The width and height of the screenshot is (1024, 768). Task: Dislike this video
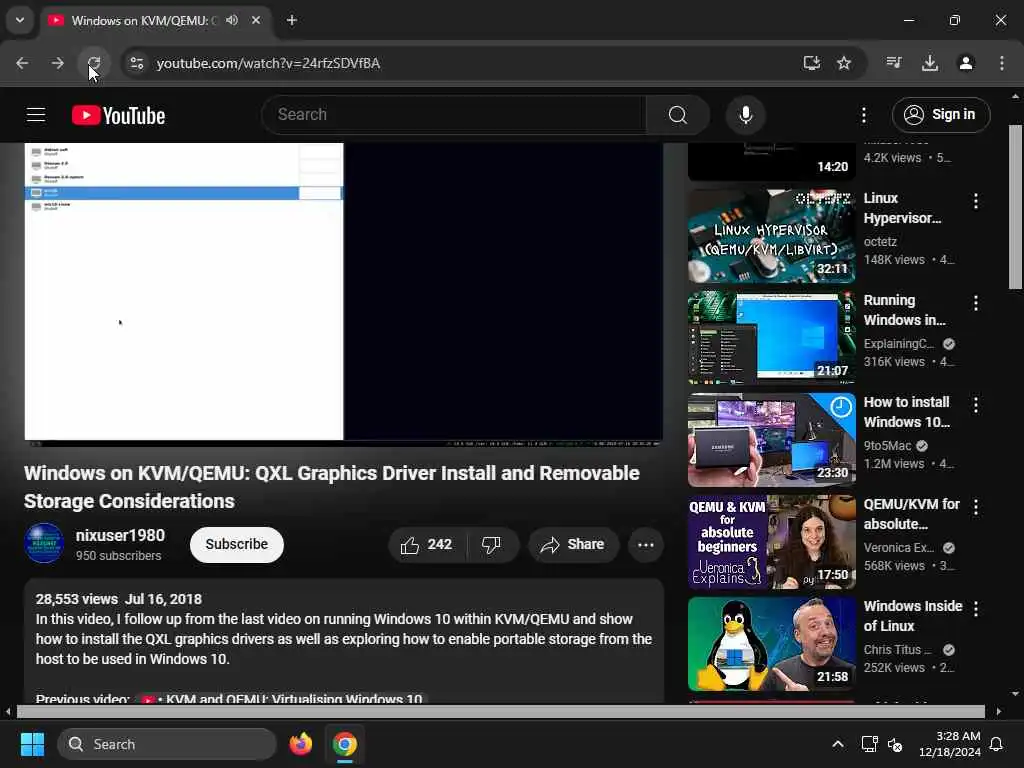point(492,545)
